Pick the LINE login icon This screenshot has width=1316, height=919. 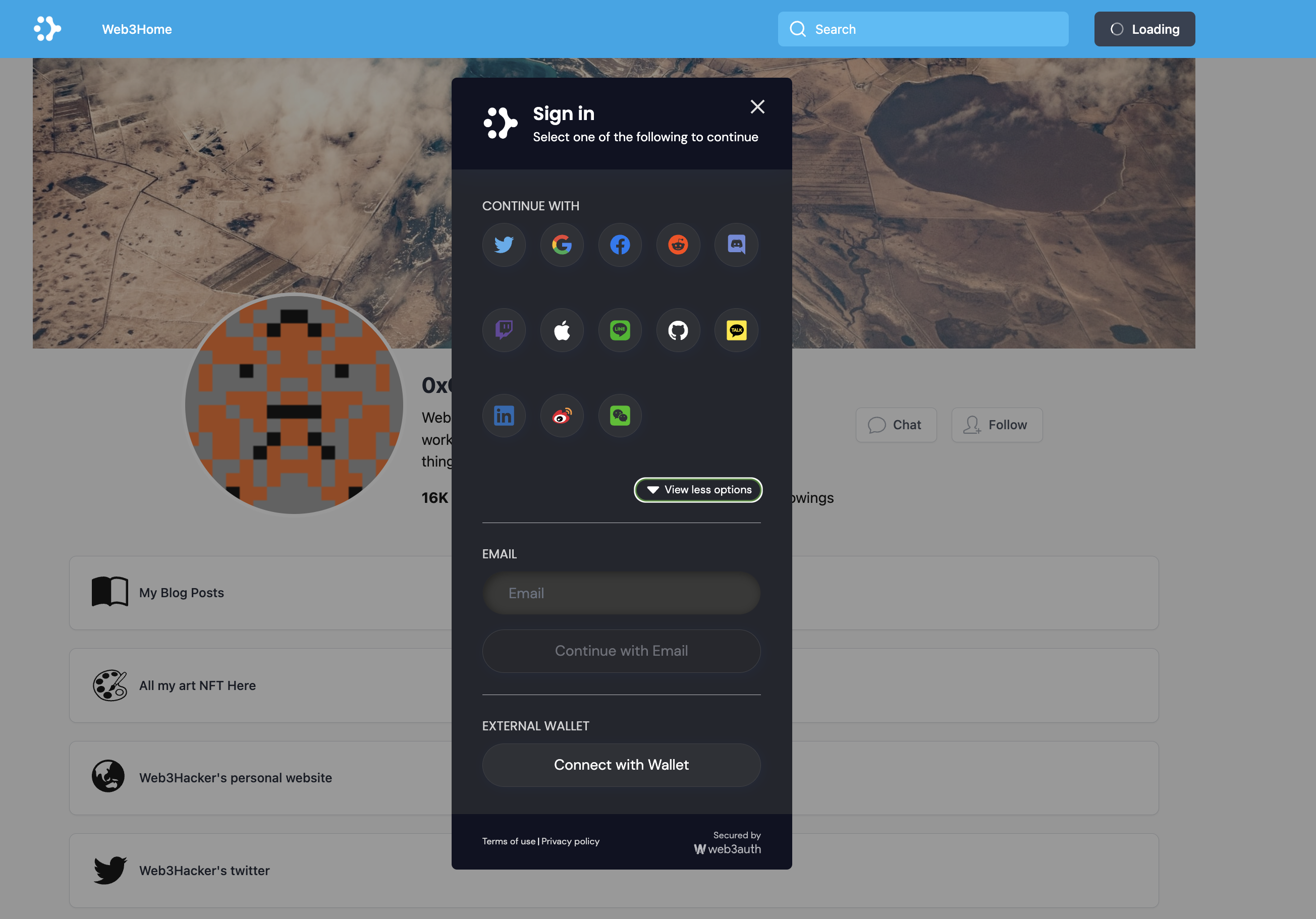click(x=620, y=330)
